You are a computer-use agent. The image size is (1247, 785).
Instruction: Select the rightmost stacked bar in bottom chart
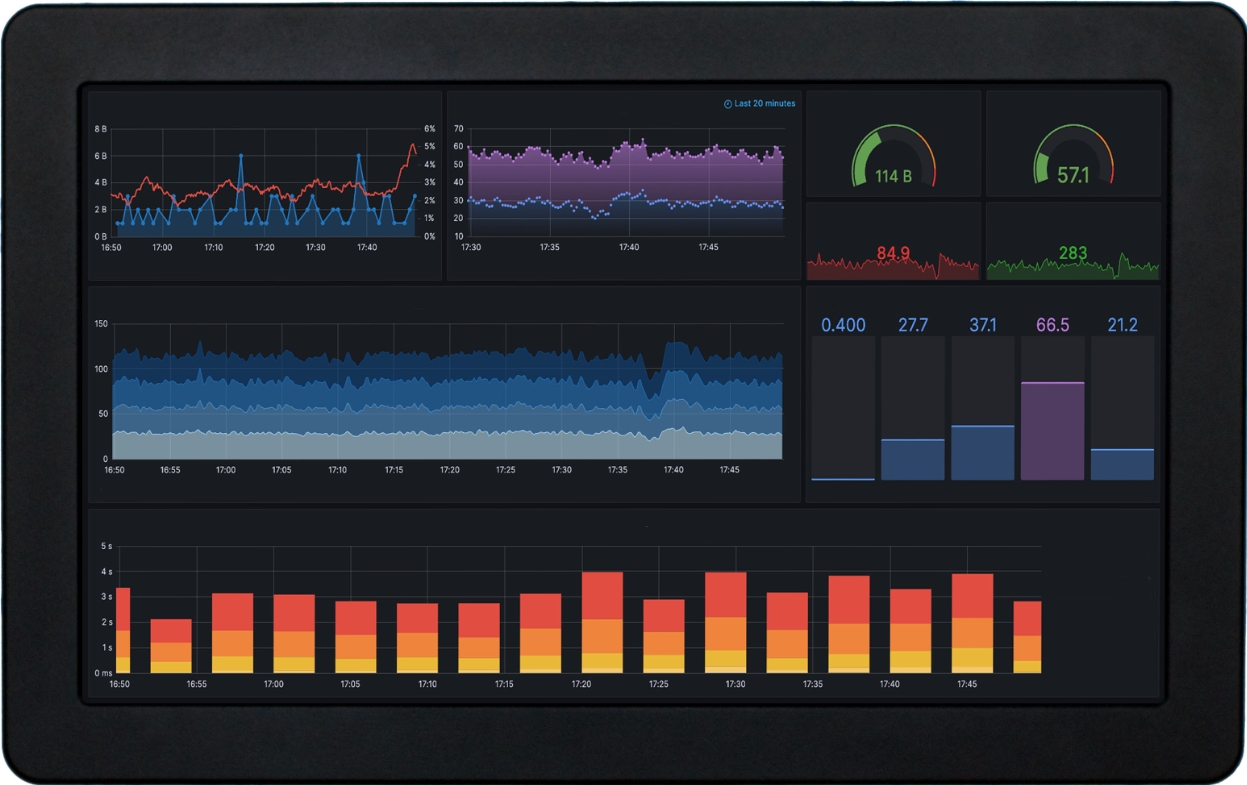pyautogui.click(x=1027, y=637)
